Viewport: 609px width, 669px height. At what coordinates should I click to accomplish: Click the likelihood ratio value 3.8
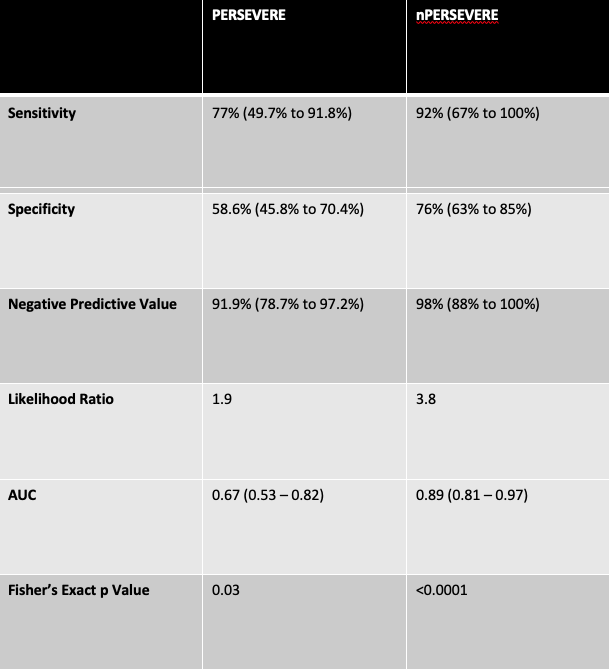pos(426,399)
